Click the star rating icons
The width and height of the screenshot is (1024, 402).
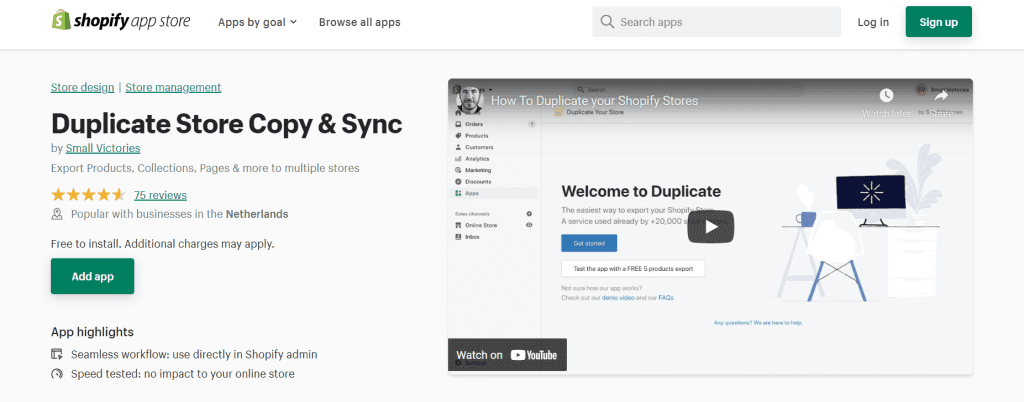pos(88,194)
